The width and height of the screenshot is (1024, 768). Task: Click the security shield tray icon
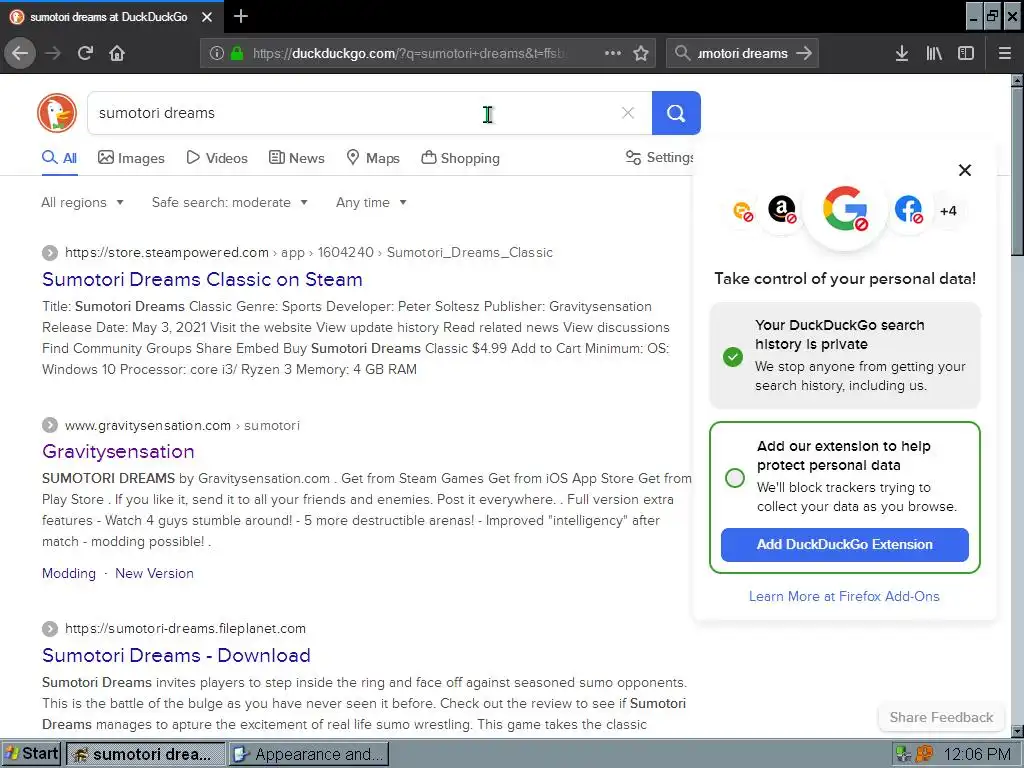[x=925, y=754]
